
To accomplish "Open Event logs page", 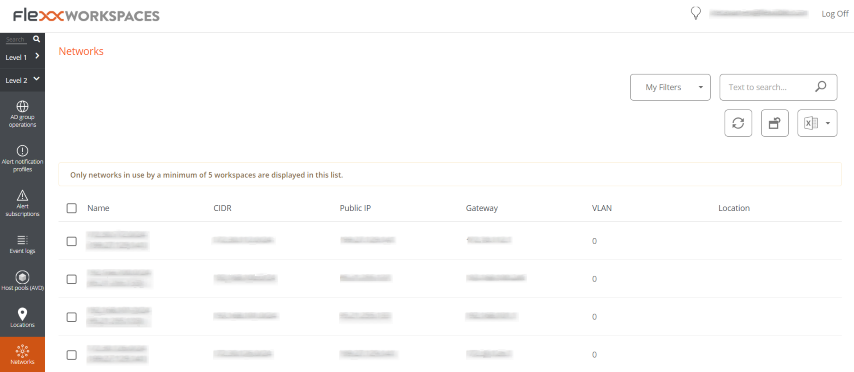I will point(22,244).
